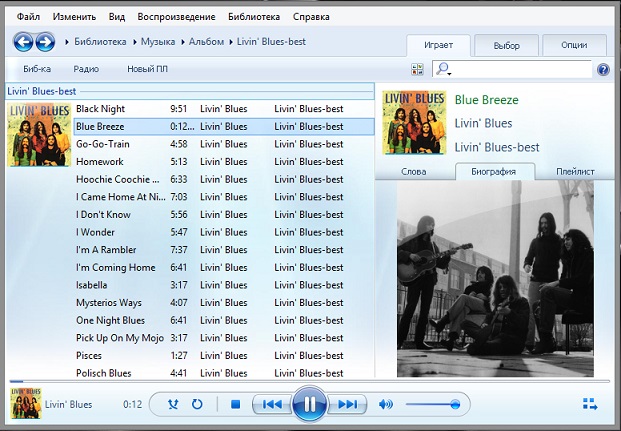The height and width of the screenshot is (431, 621).
Task: Skip to the next track
Action: [x=347, y=404]
